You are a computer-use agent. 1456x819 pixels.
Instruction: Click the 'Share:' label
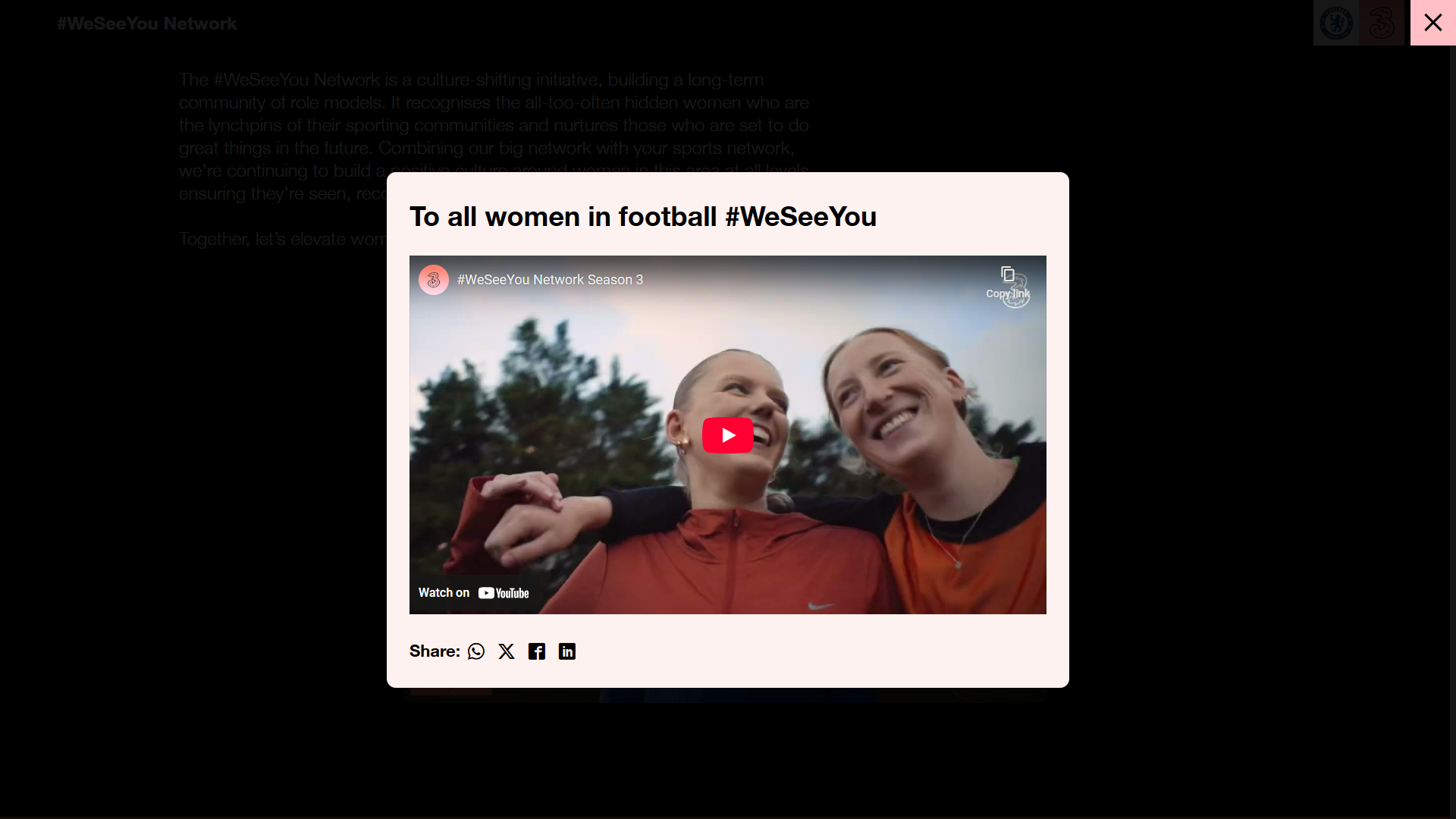tap(435, 651)
